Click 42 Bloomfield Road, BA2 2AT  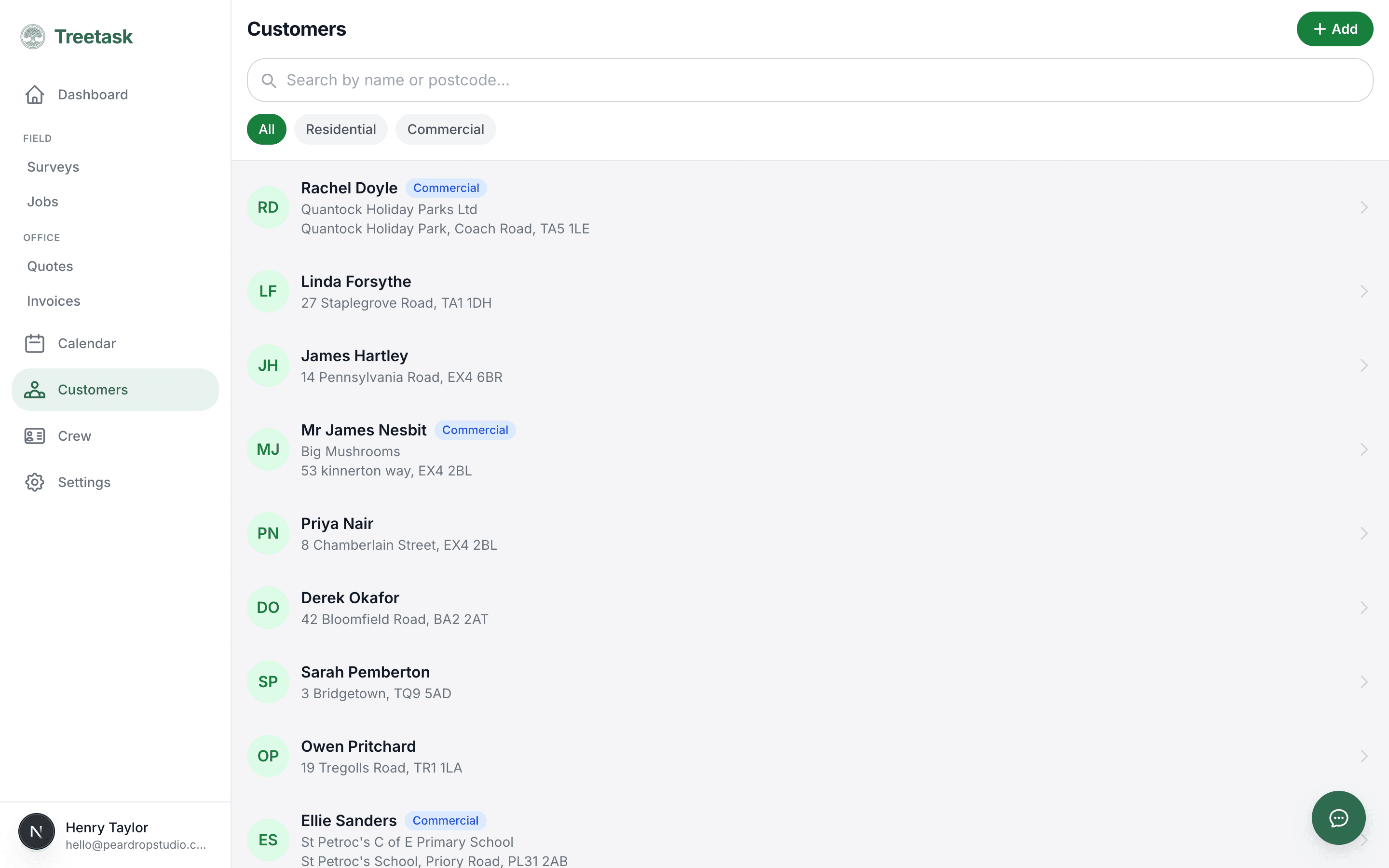[x=395, y=620]
